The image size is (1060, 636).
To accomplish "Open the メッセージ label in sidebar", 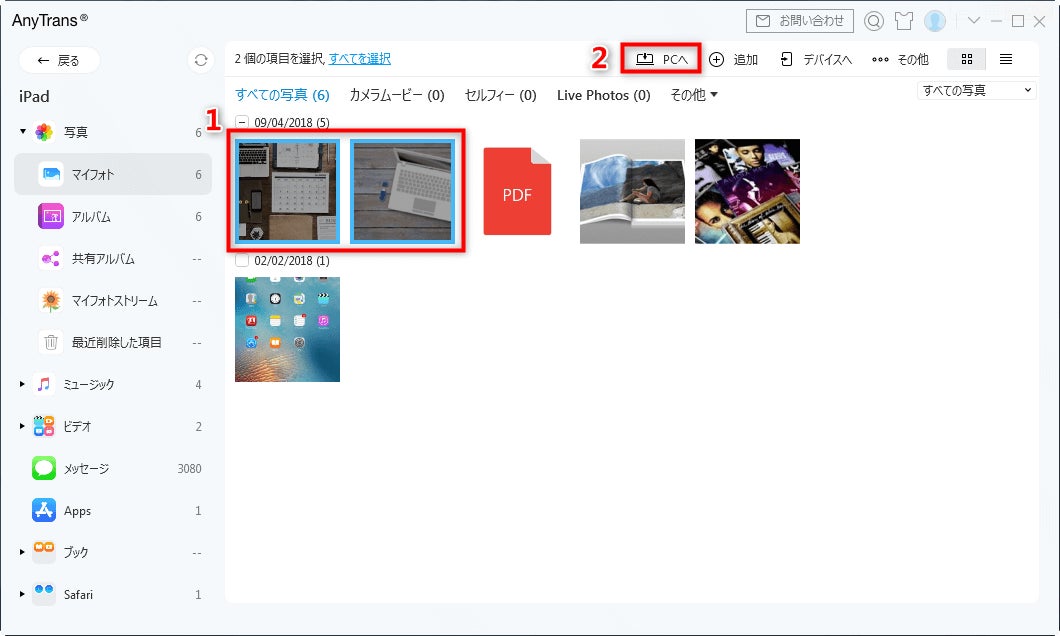I will click(87, 468).
